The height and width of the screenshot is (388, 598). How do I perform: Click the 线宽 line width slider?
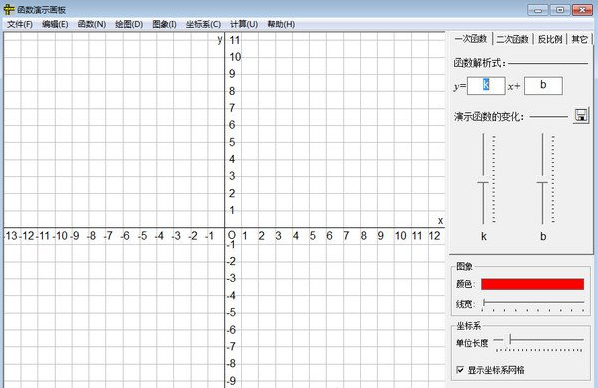(x=533, y=304)
